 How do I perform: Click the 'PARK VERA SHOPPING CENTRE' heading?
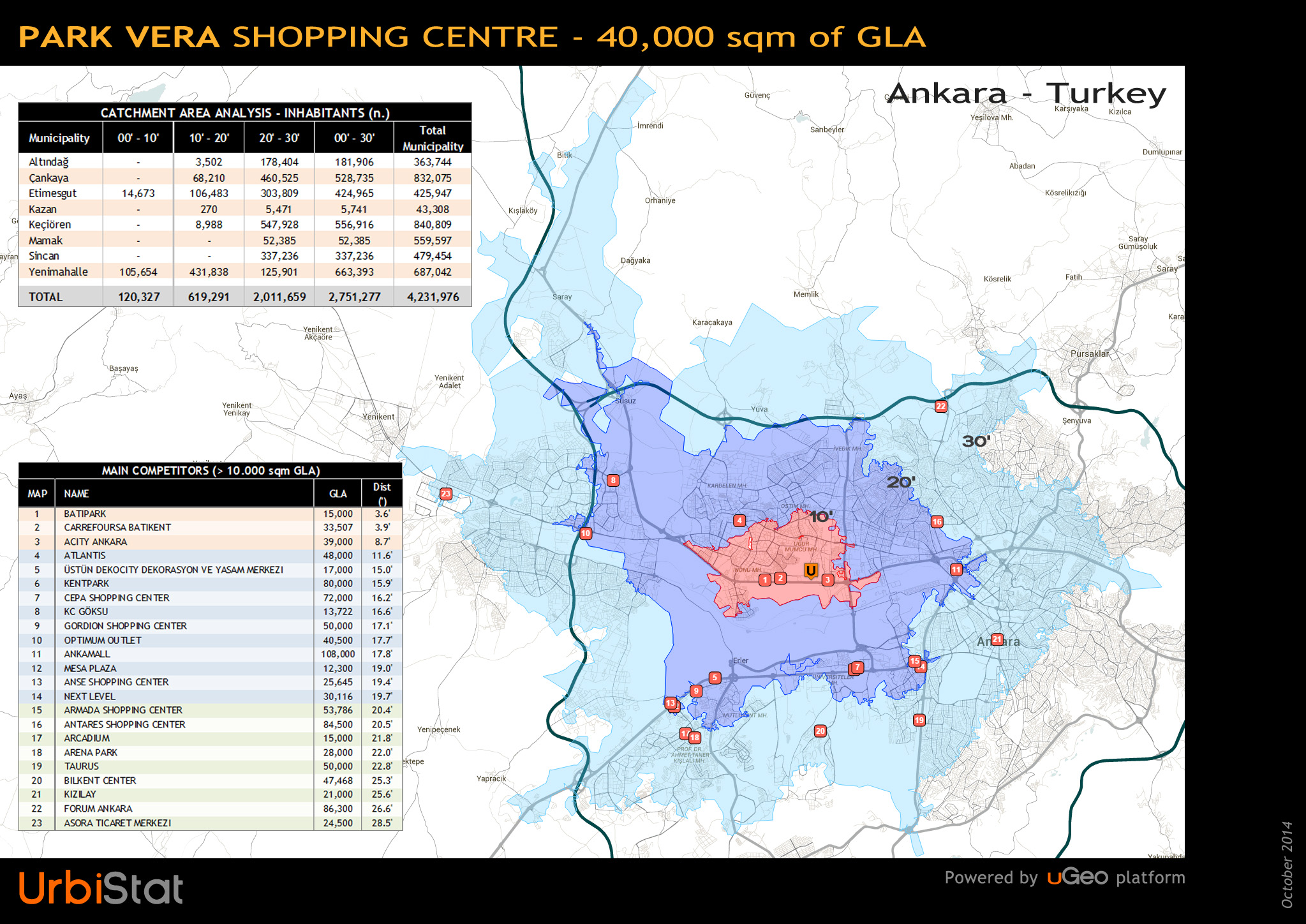click(288, 36)
